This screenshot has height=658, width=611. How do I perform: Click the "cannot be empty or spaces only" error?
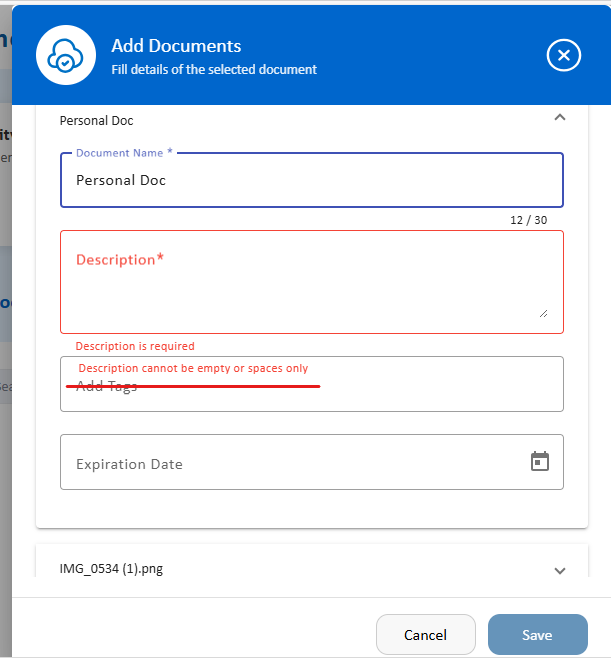click(x=193, y=368)
